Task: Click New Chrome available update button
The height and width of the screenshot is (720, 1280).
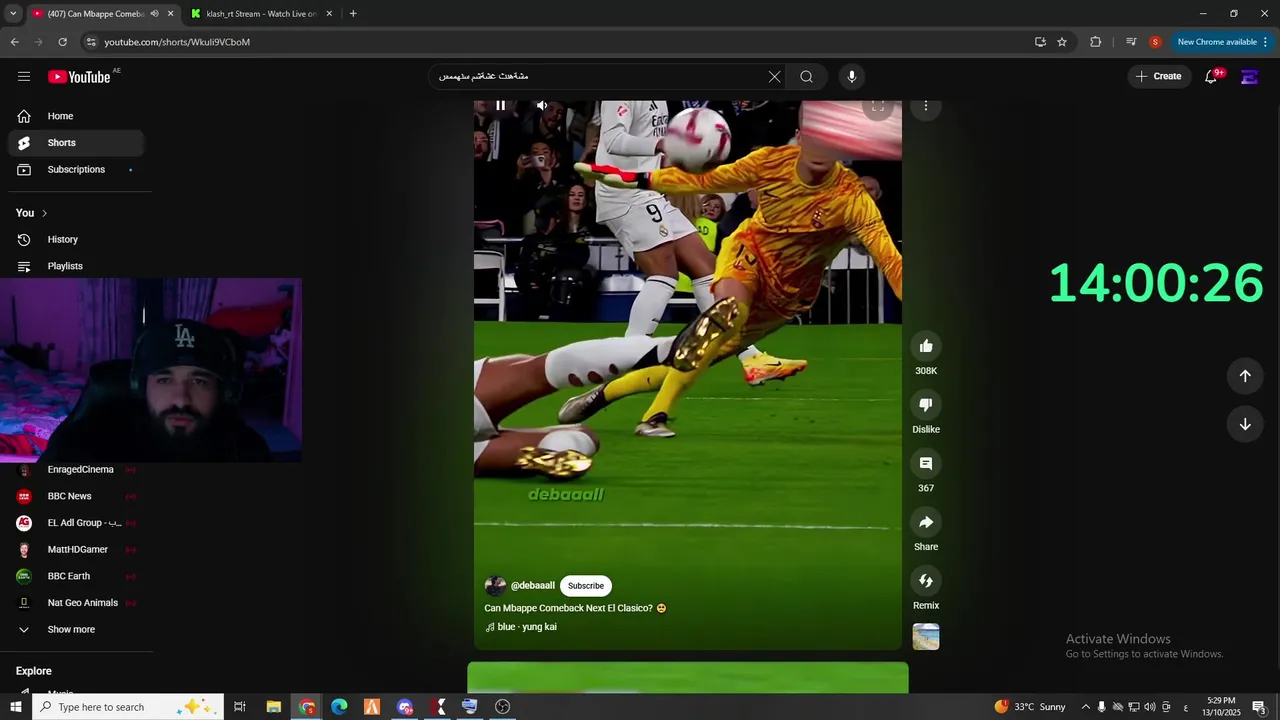Action: click(1223, 42)
